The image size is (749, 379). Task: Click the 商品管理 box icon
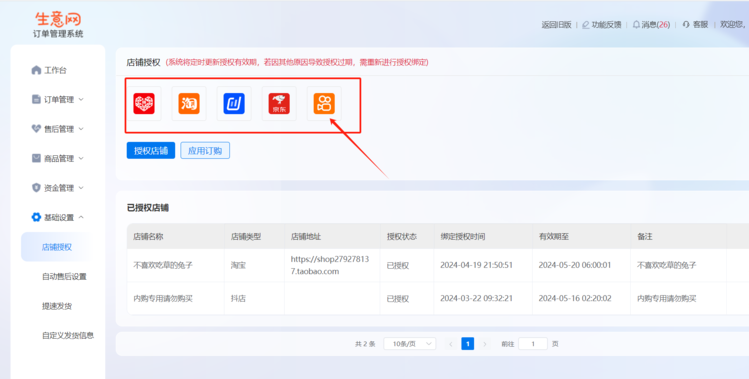click(x=36, y=158)
